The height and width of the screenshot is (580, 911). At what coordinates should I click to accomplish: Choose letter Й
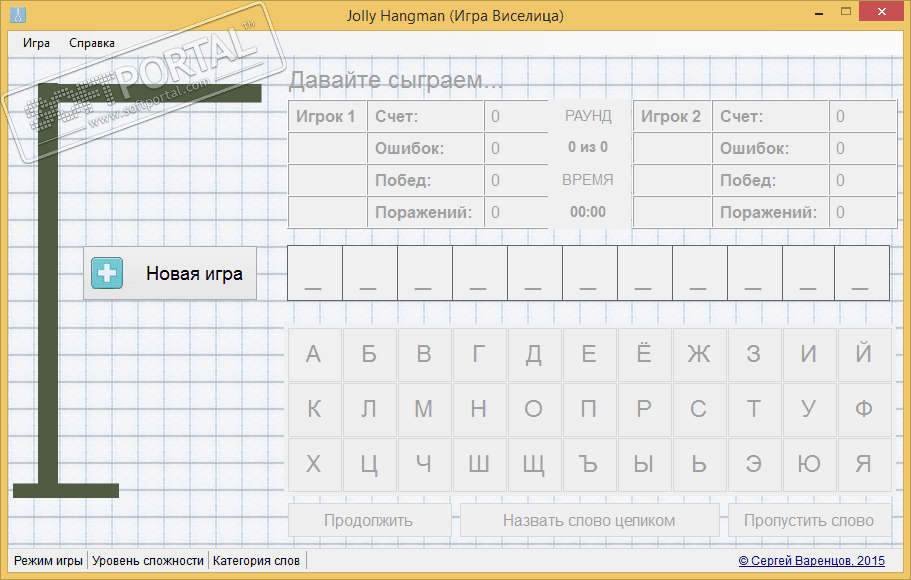pyautogui.click(x=864, y=355)
